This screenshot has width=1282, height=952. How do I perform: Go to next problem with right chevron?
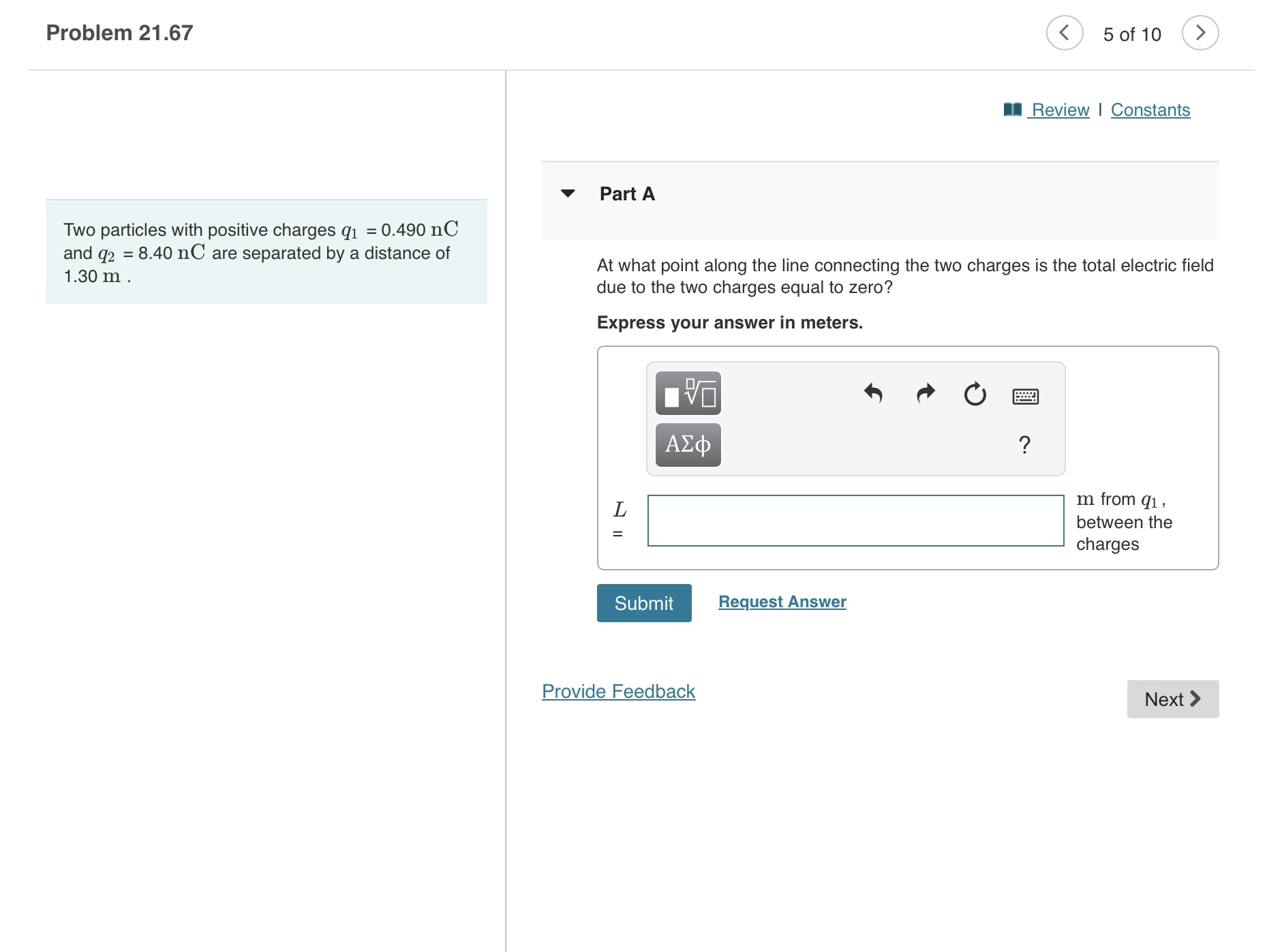point(1202,33)
